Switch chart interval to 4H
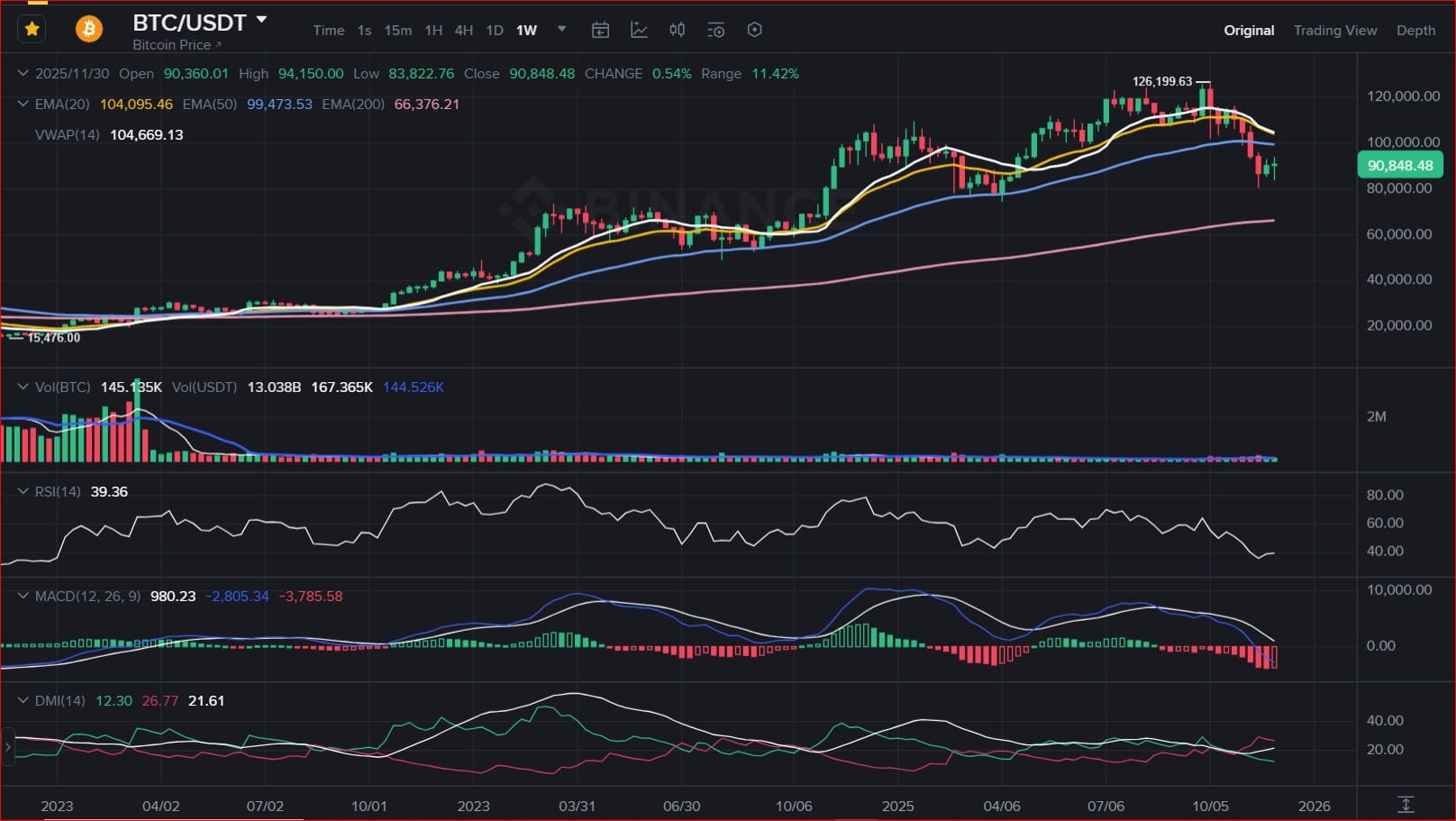1456x821 pixels. tap(463, 31)
